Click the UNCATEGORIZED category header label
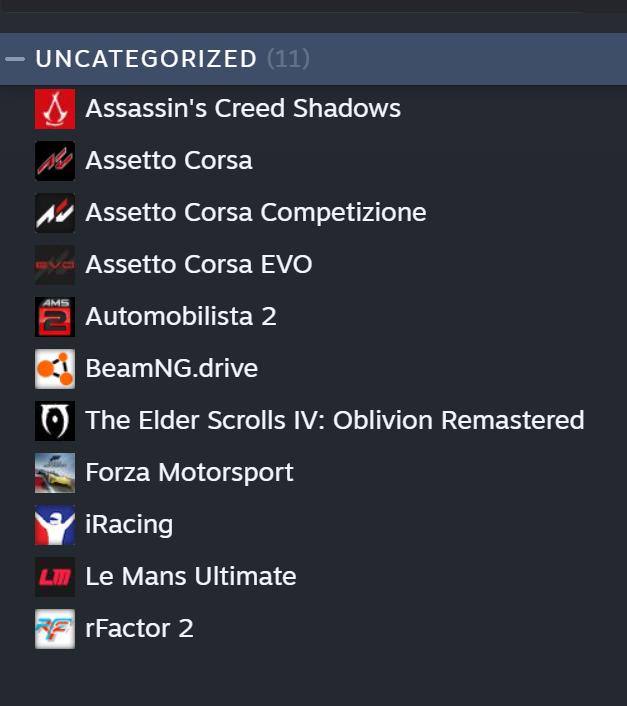The image size is (627, 706). coord(146,59)
